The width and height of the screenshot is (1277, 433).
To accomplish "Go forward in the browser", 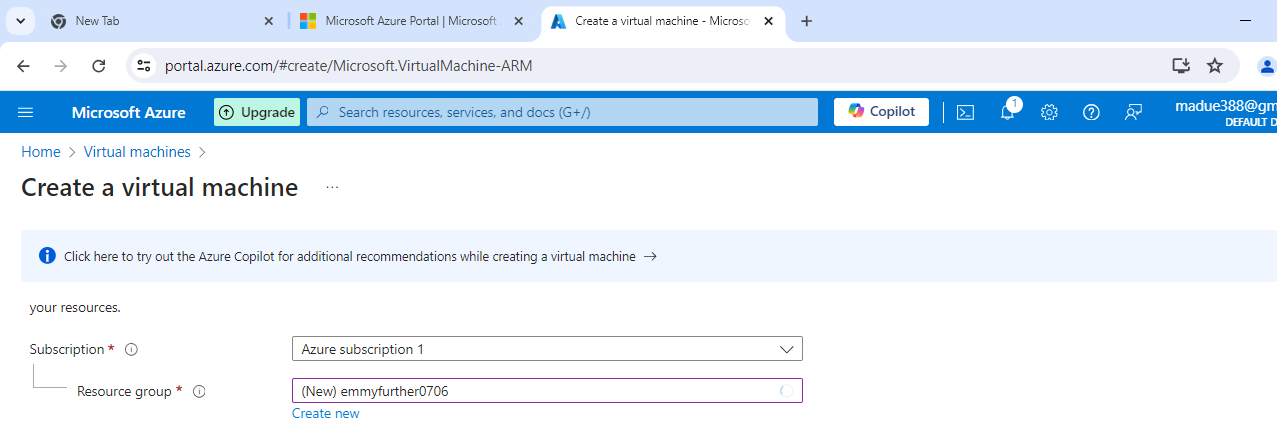I will pyautogui.click(x=61, y=66).
